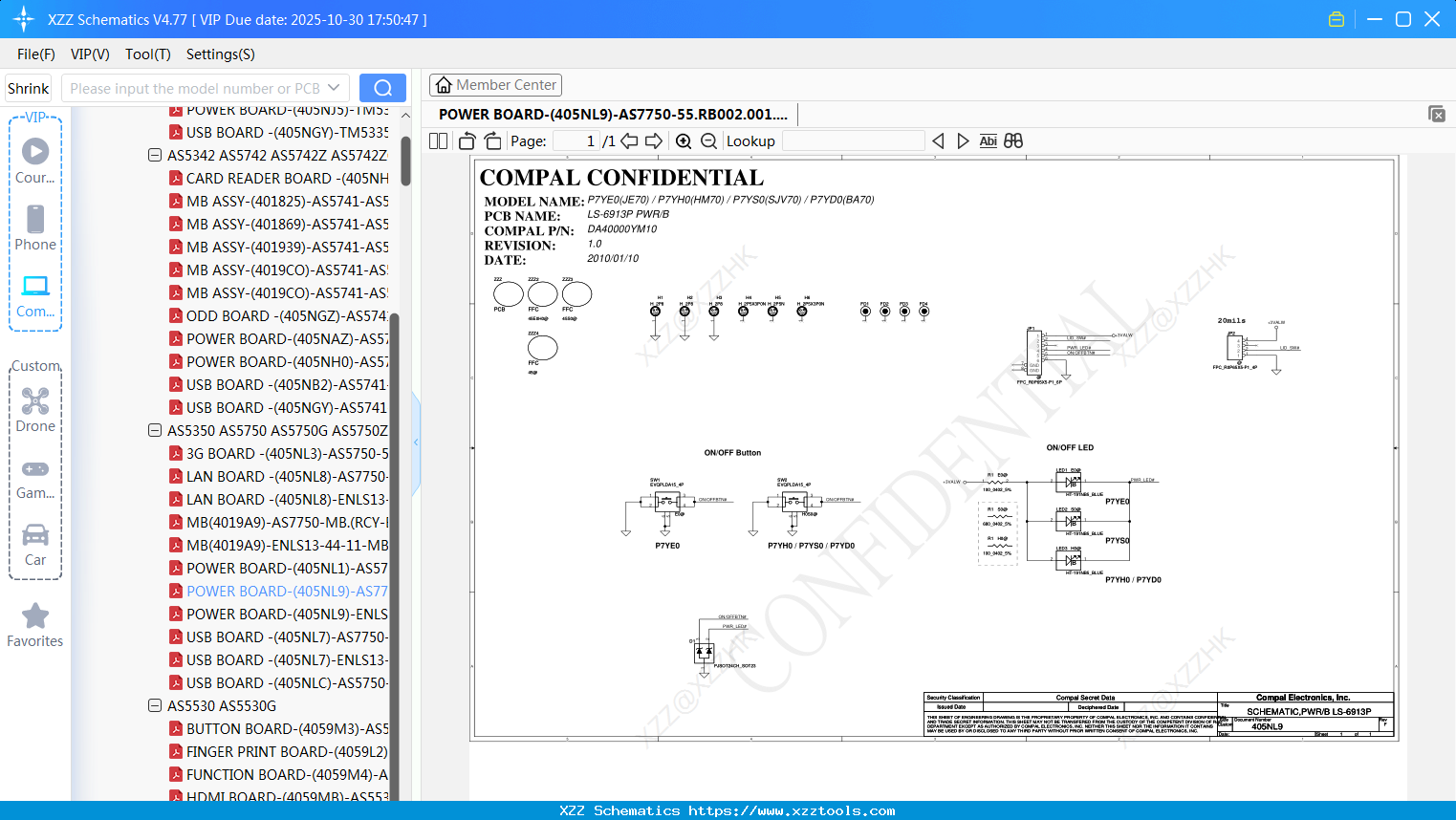Viewport: 1456px width, 820px height.
Task: Click the Shrink button
Action: (29, 88)
